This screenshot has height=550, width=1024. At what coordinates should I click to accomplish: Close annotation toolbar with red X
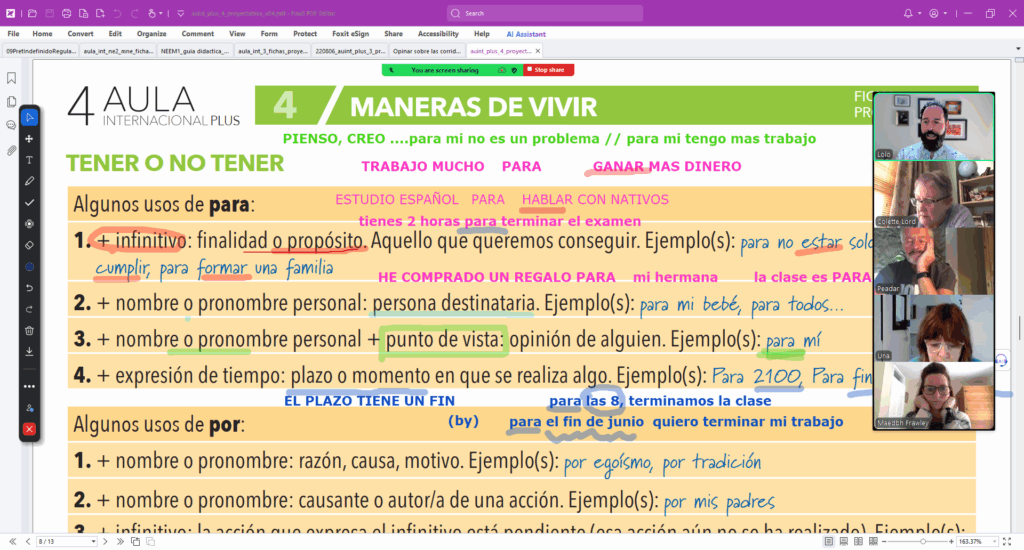point(29,429)
